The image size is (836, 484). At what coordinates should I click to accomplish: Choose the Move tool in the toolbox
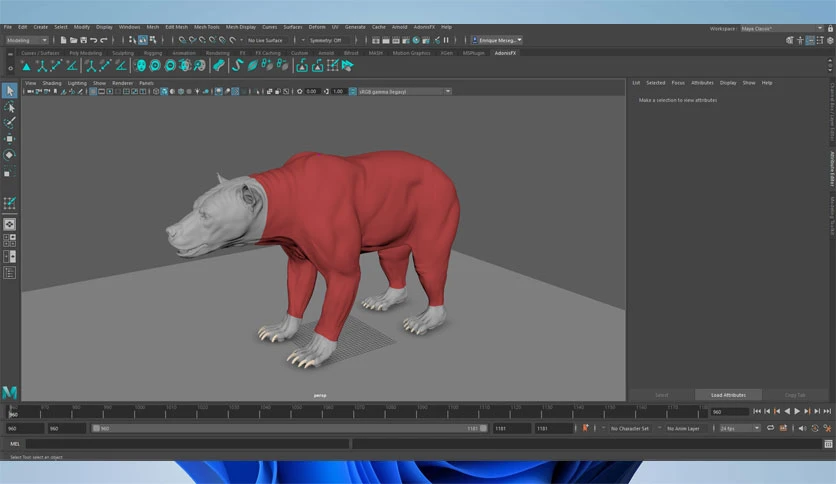[x=10, y=139]
